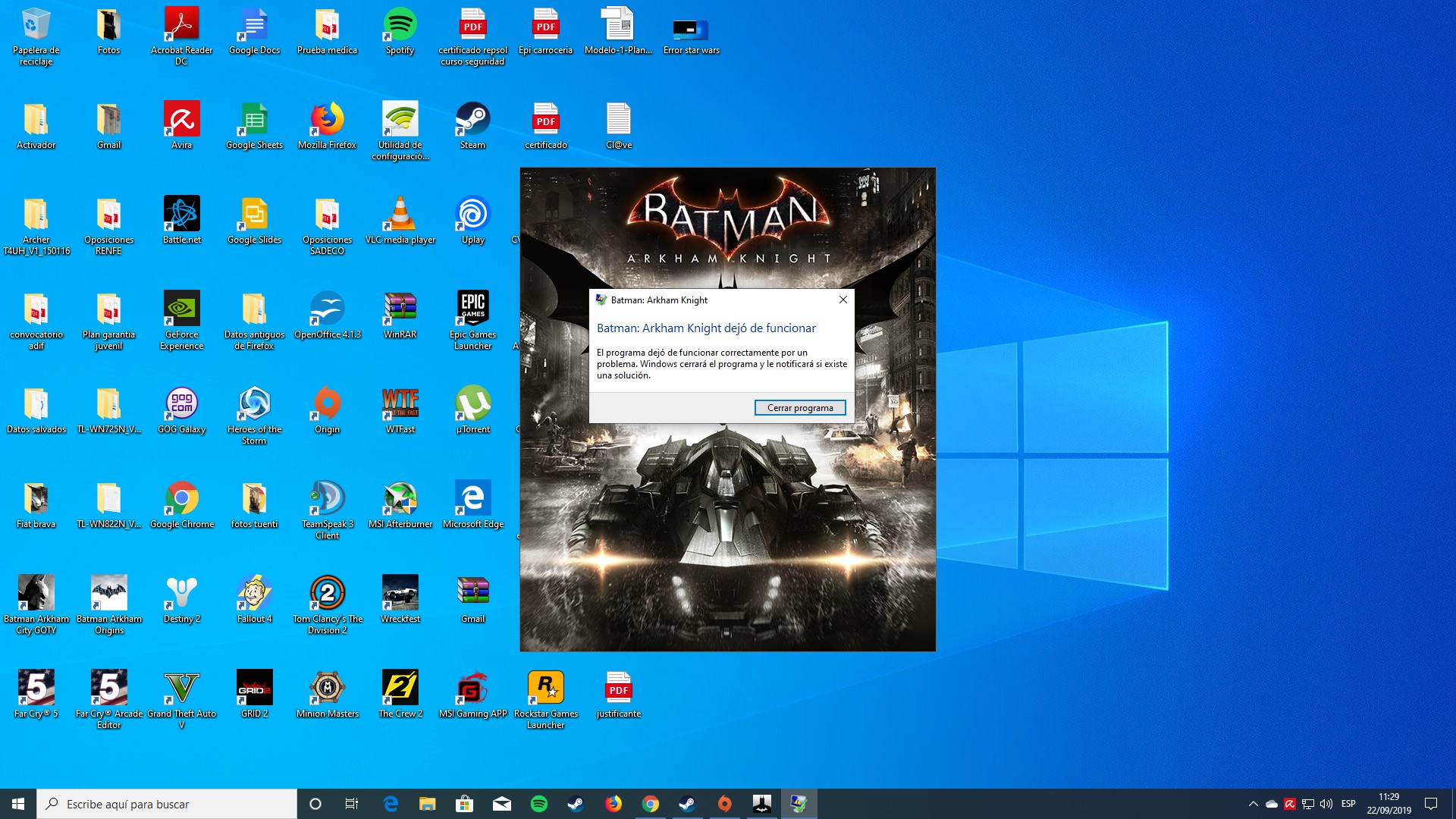Screen dimensions: 1456x819
Task: Select the TeamSpeak 3 Client icon
Action: 327,510
